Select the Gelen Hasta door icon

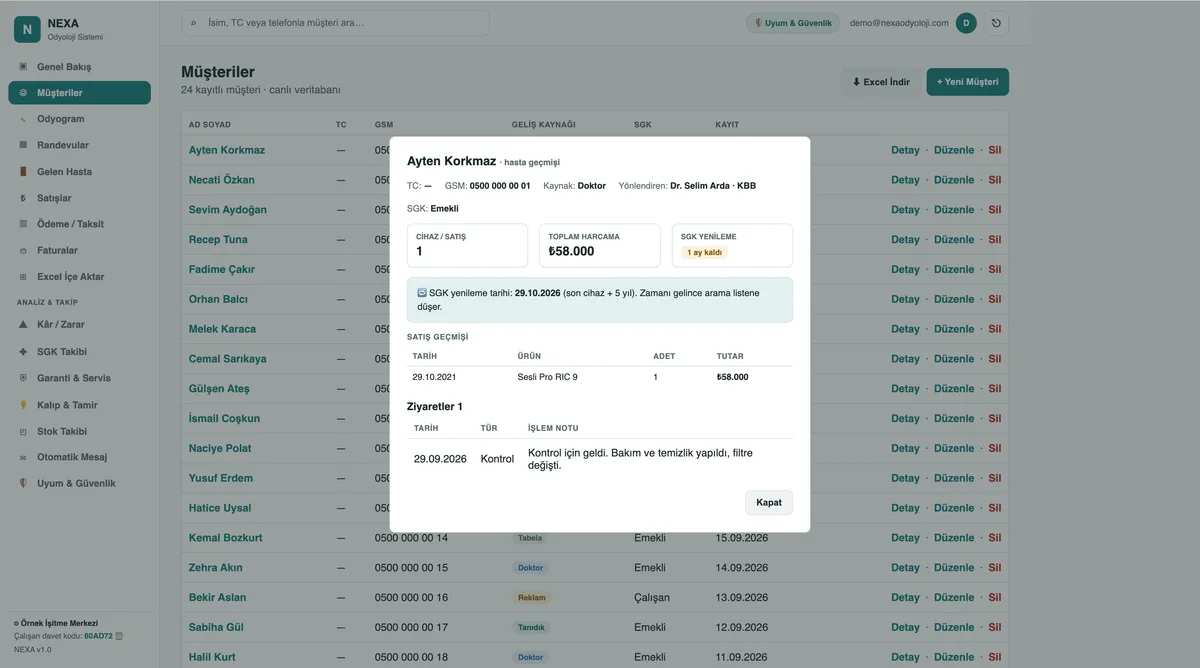[x=23, y=172]
